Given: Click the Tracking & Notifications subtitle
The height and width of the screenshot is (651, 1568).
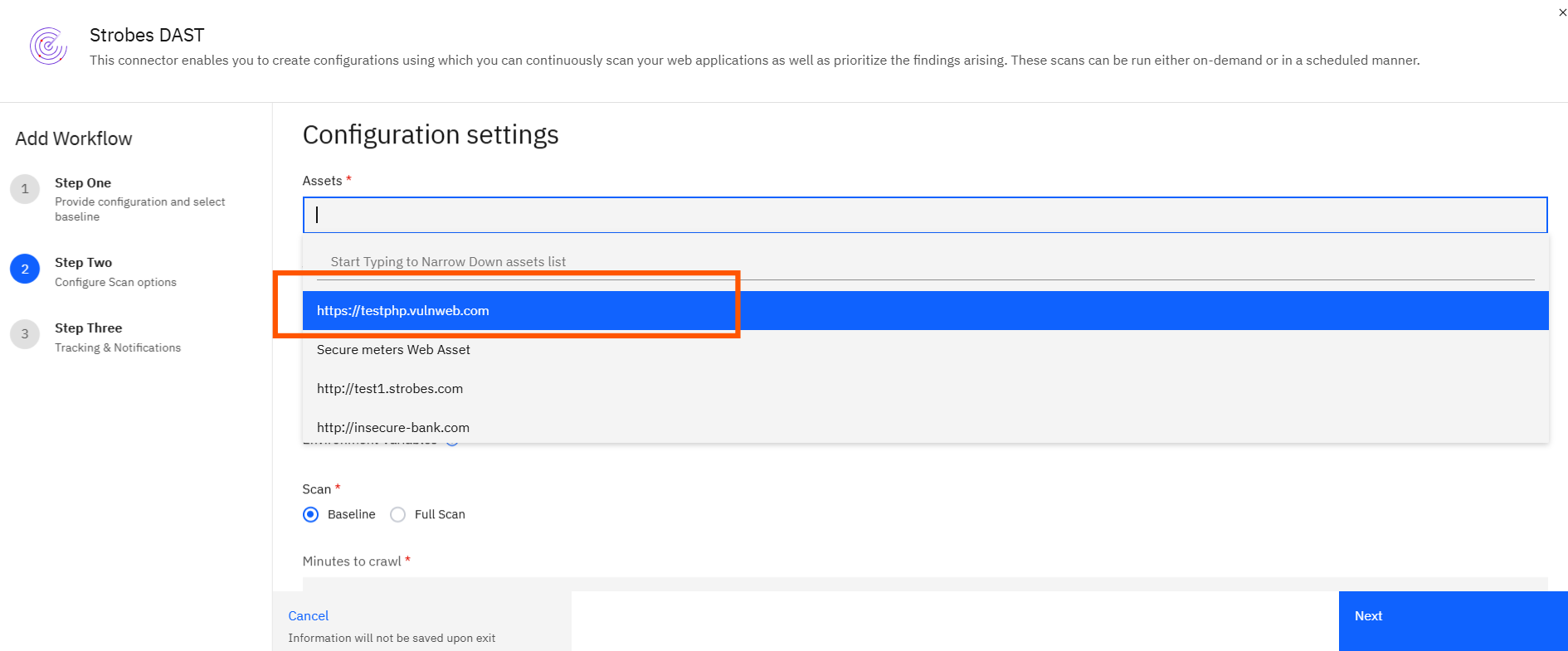Looking at the screenshot, I should click(x=118, y=347).
